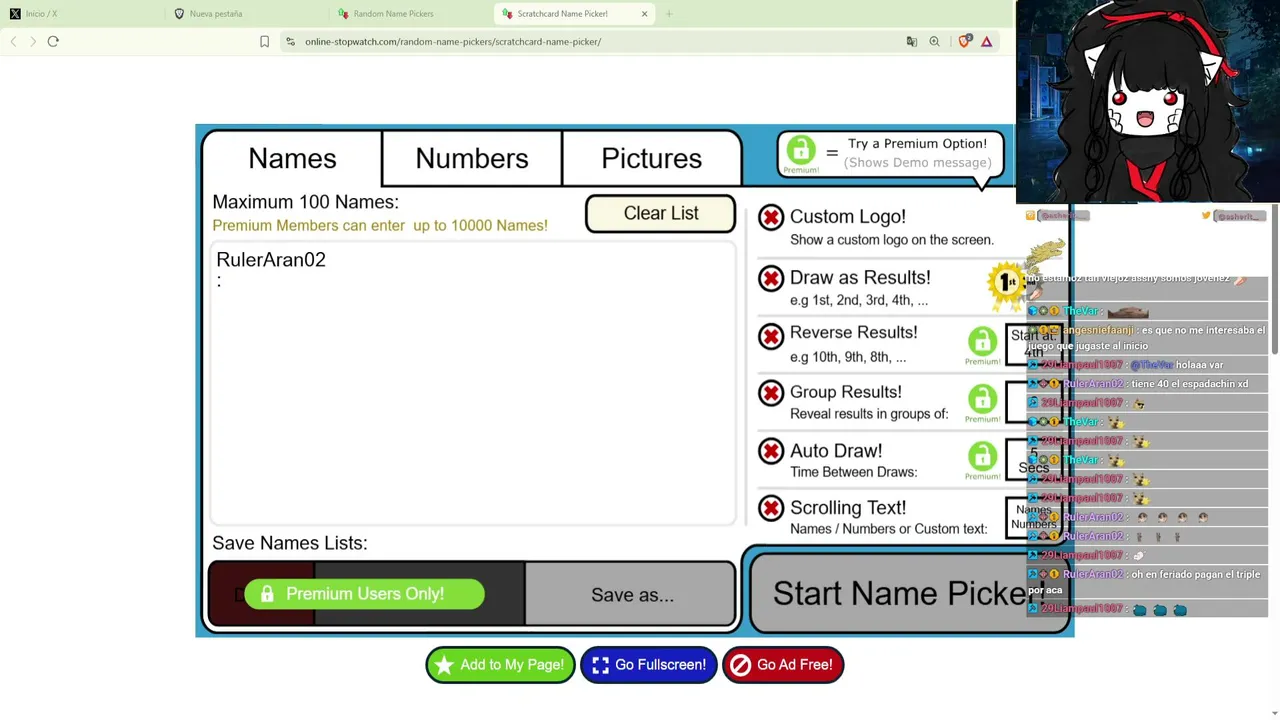This screenshot has width=1280, height=720.
Task: Click the premium lock icon beside Group Results
Action: 982,402
